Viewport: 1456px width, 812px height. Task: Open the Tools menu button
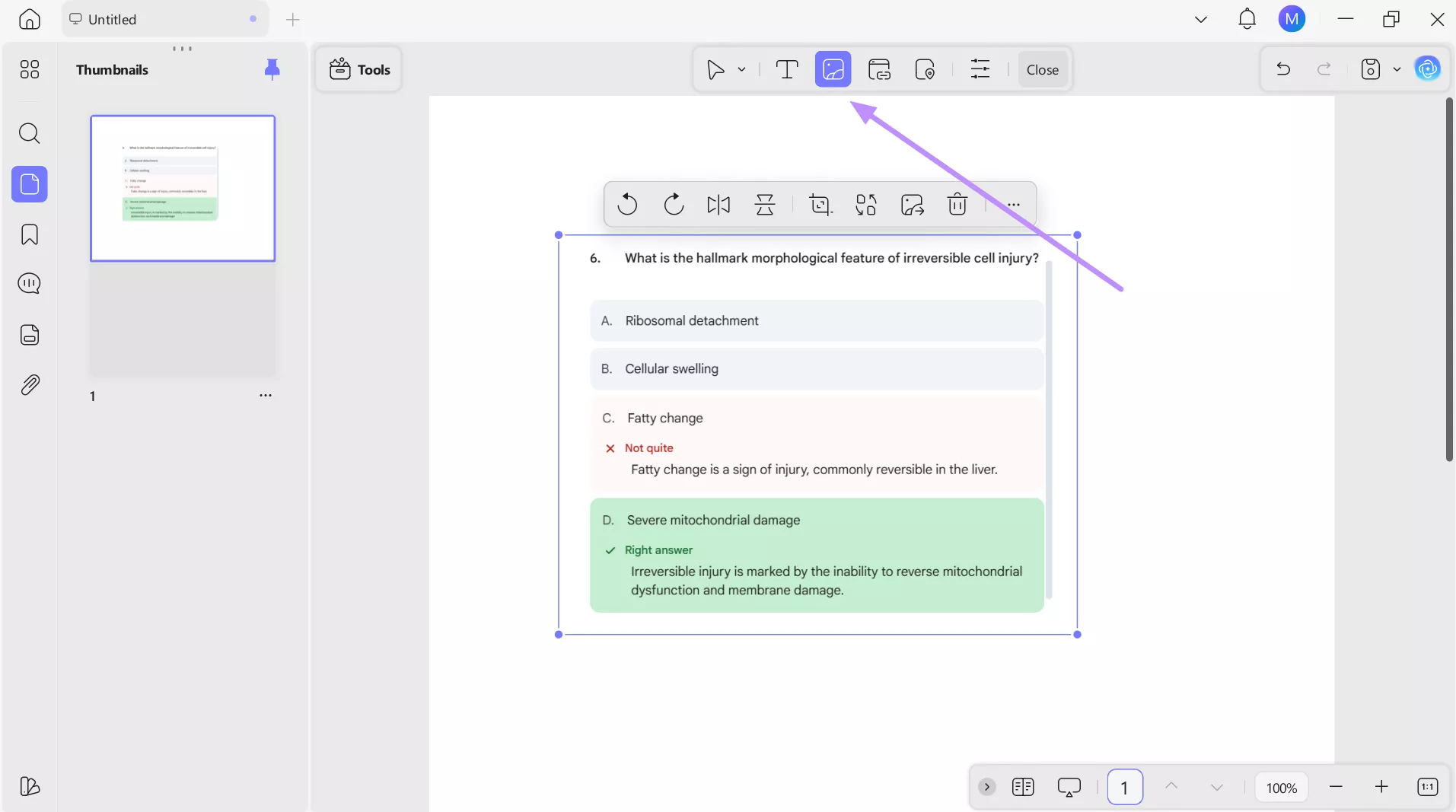click(359, 70)
